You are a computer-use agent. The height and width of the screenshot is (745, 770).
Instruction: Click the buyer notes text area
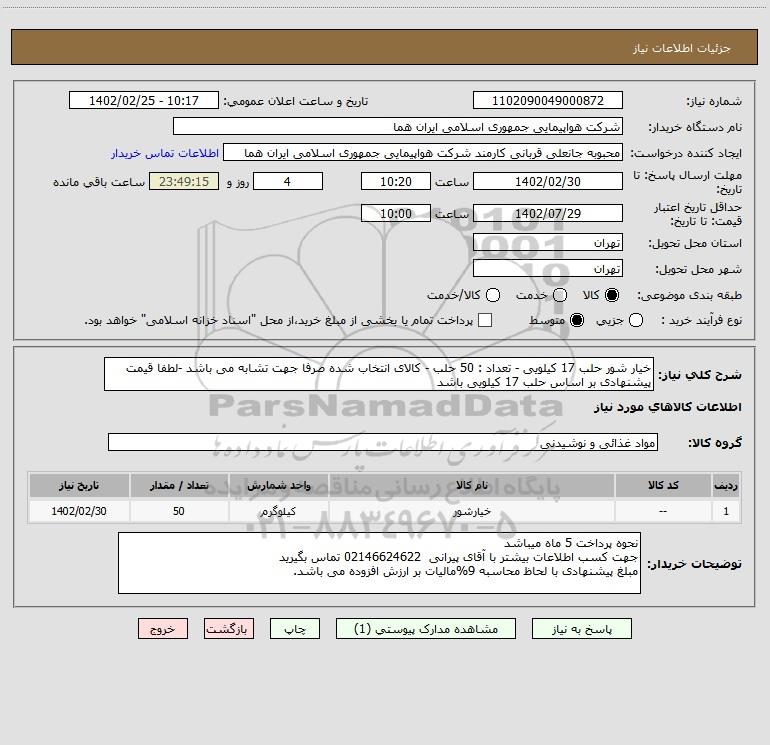click(379, 563)
